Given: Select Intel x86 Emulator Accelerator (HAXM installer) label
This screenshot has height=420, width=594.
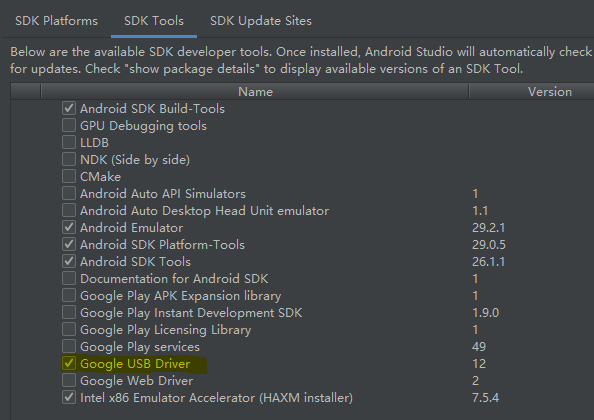Looking at the screenshot, I should 216,398.
